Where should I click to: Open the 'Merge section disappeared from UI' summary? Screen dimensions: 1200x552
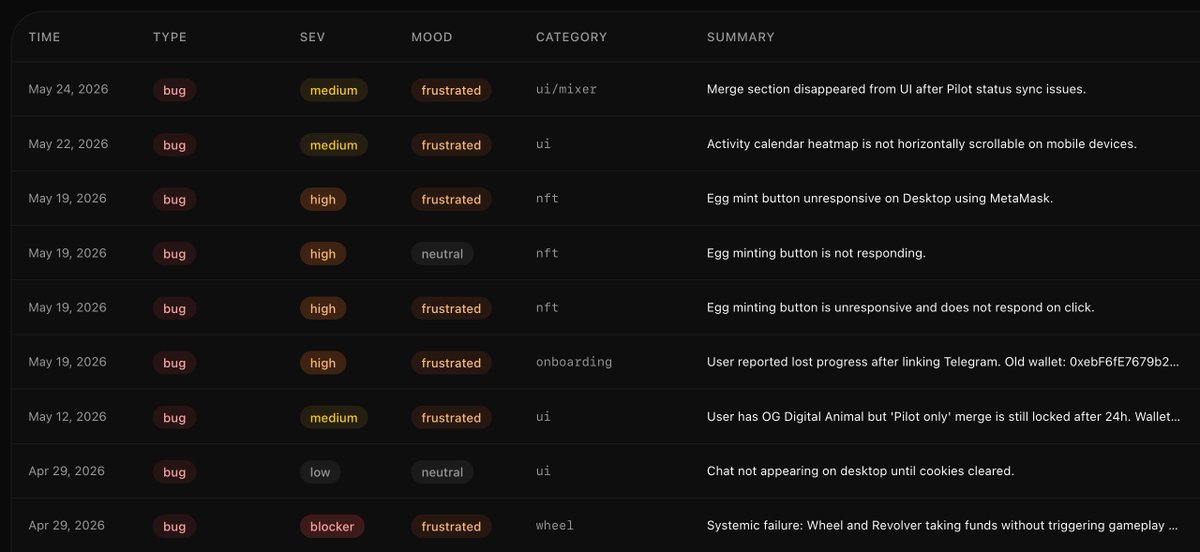[896, 90]
